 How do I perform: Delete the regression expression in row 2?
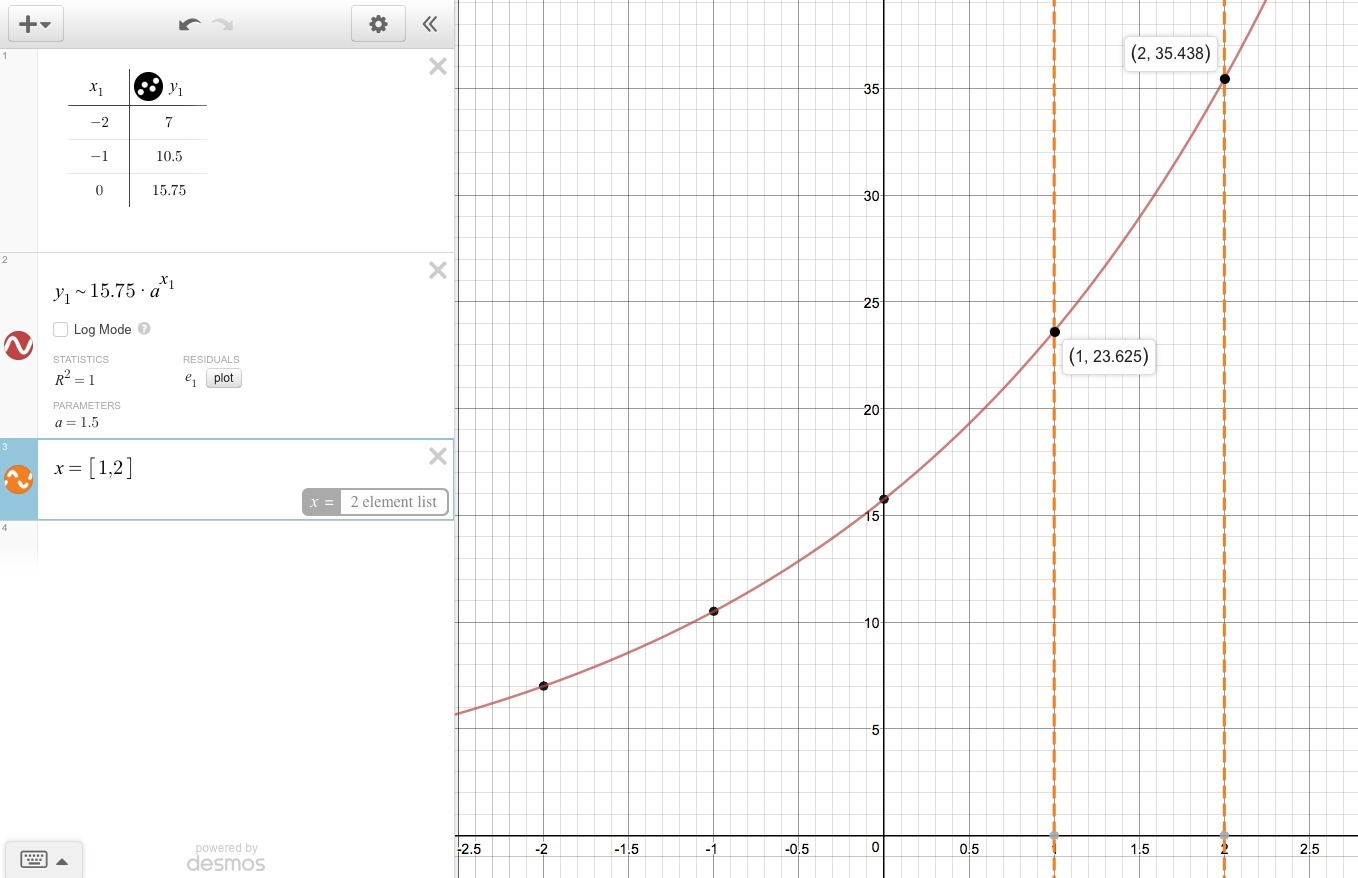click(x=437, y=270)
